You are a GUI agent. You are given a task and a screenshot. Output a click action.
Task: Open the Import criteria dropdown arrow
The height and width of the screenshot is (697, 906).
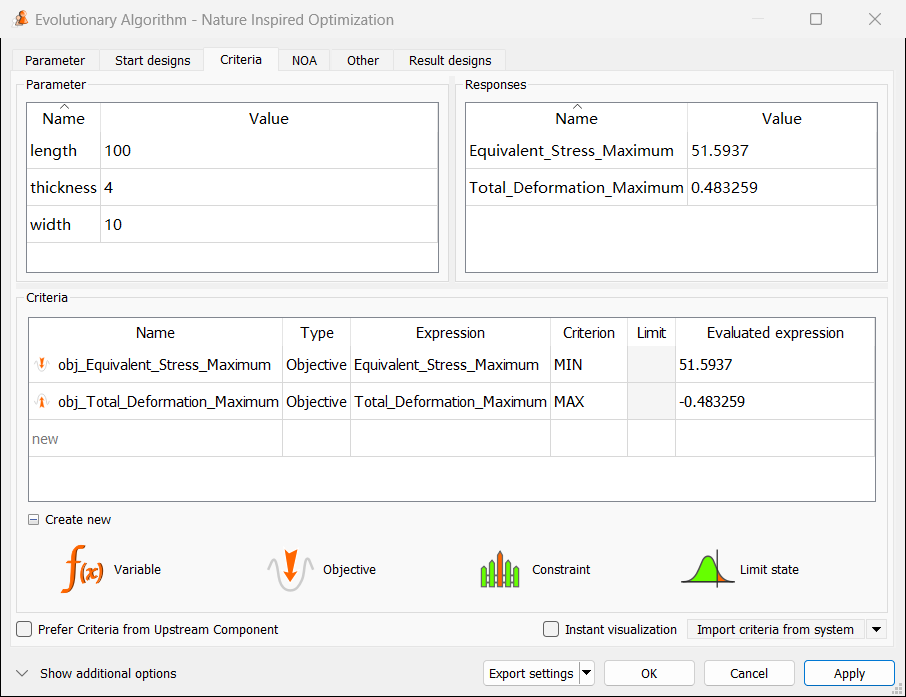tap(877, 629)
